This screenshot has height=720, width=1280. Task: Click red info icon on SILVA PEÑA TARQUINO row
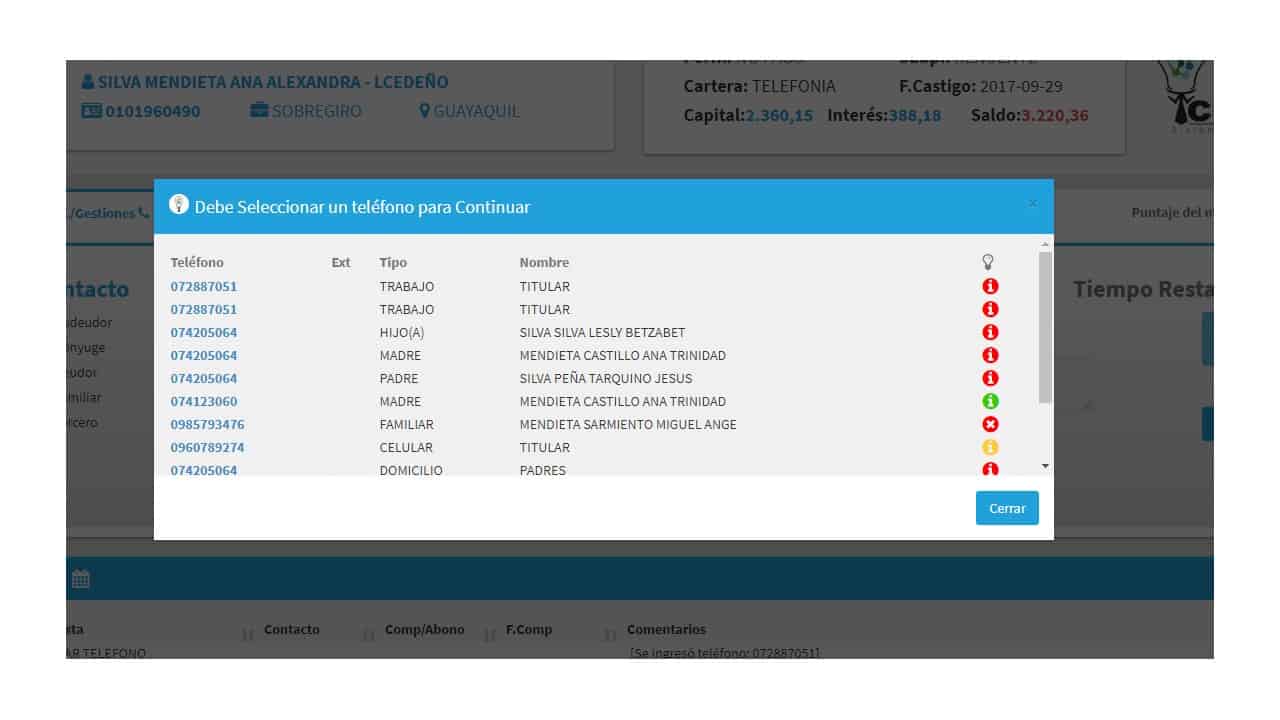click(990, 378)
